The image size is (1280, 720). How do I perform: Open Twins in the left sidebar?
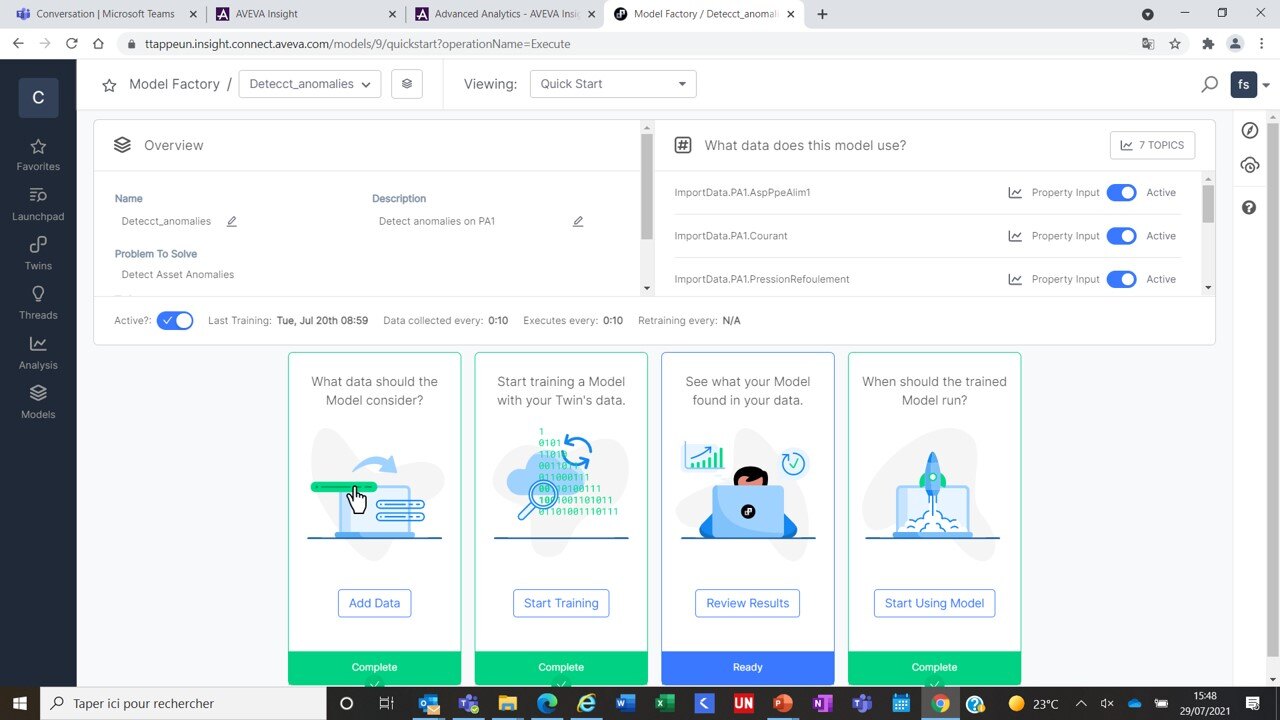point(38,254)
